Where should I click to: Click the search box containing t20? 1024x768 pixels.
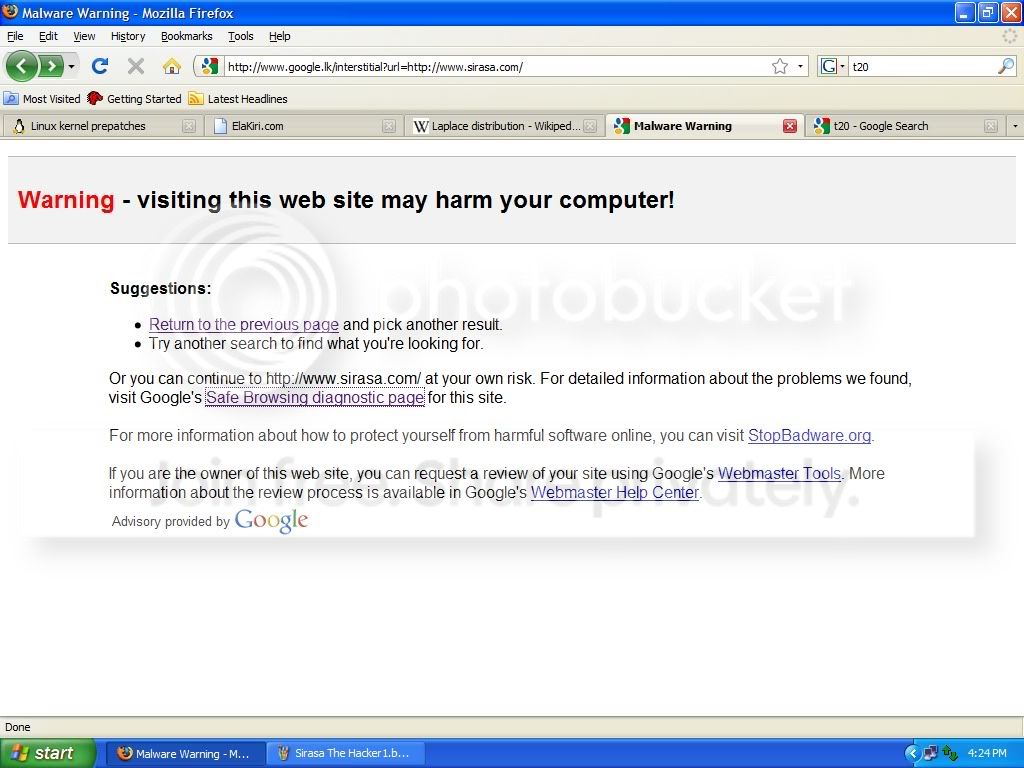click(x=922, y=66)
